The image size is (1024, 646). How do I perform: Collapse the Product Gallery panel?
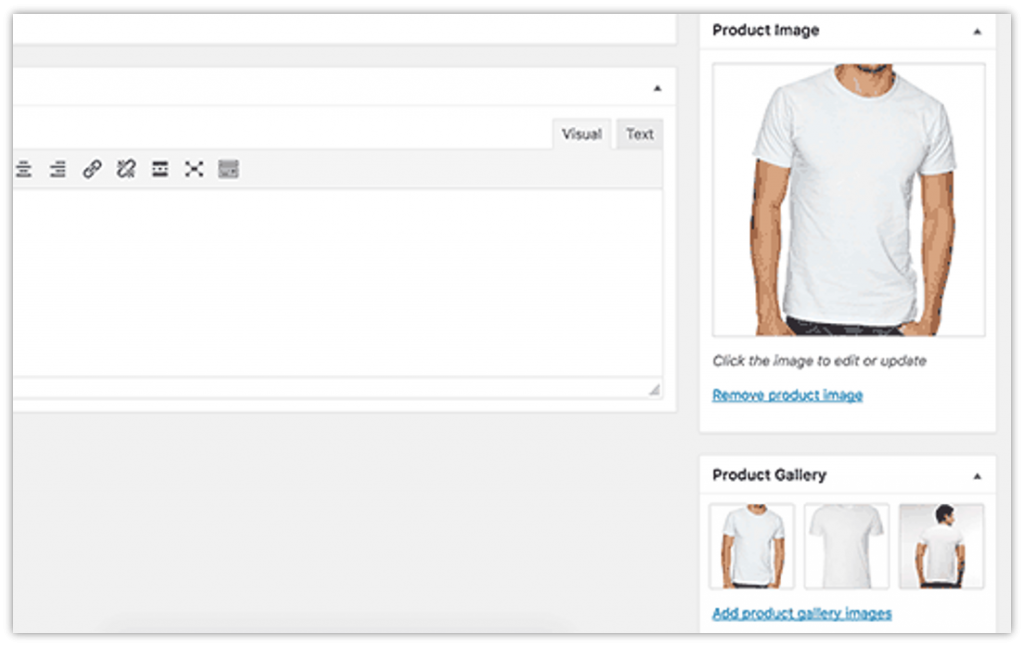pyautogui.click(x=977, y=475)
